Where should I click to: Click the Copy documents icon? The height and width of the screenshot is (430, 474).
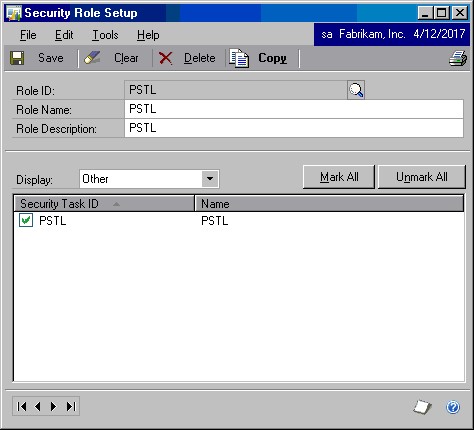coord(239,58)
